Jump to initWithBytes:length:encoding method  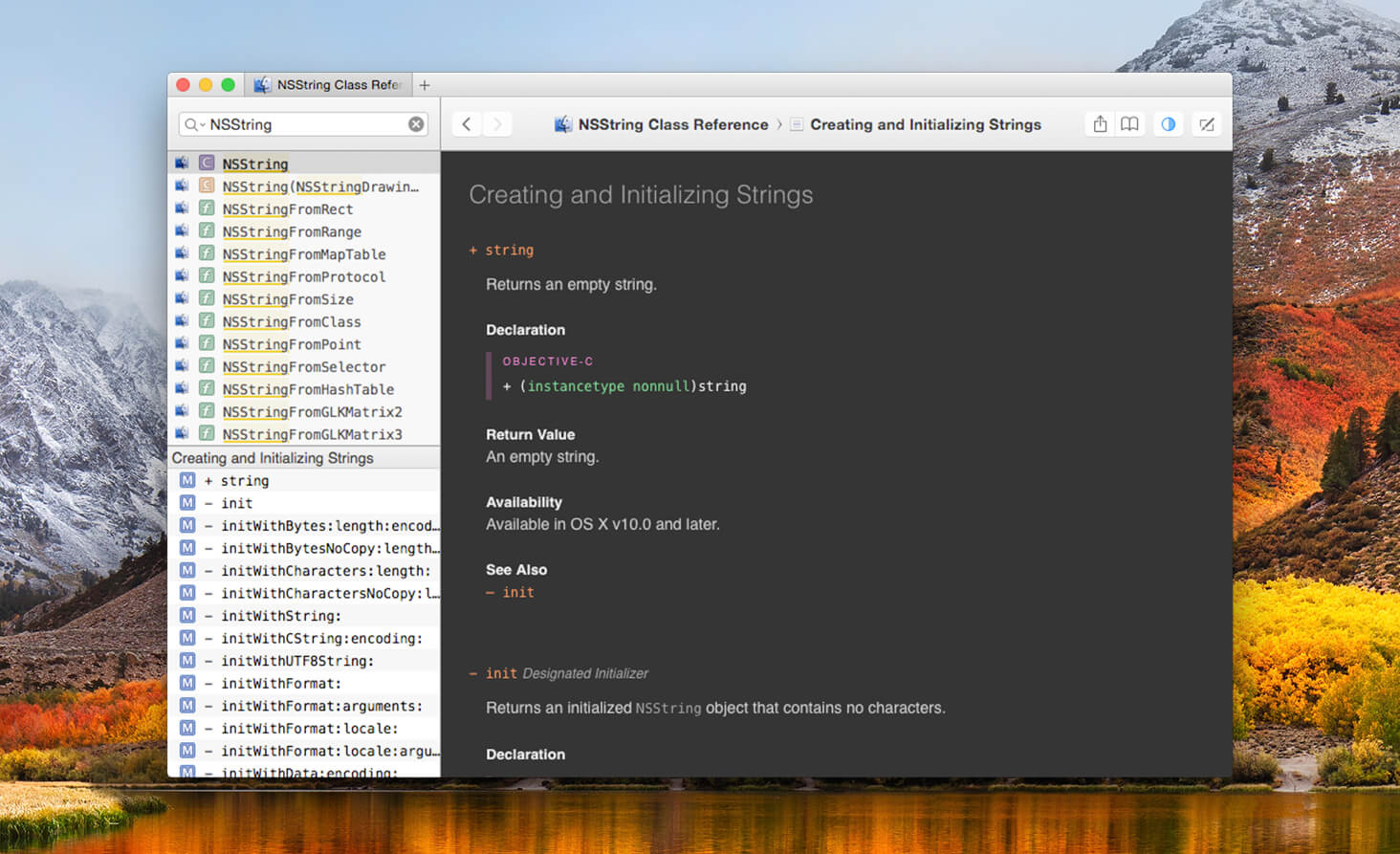(304, 525)
